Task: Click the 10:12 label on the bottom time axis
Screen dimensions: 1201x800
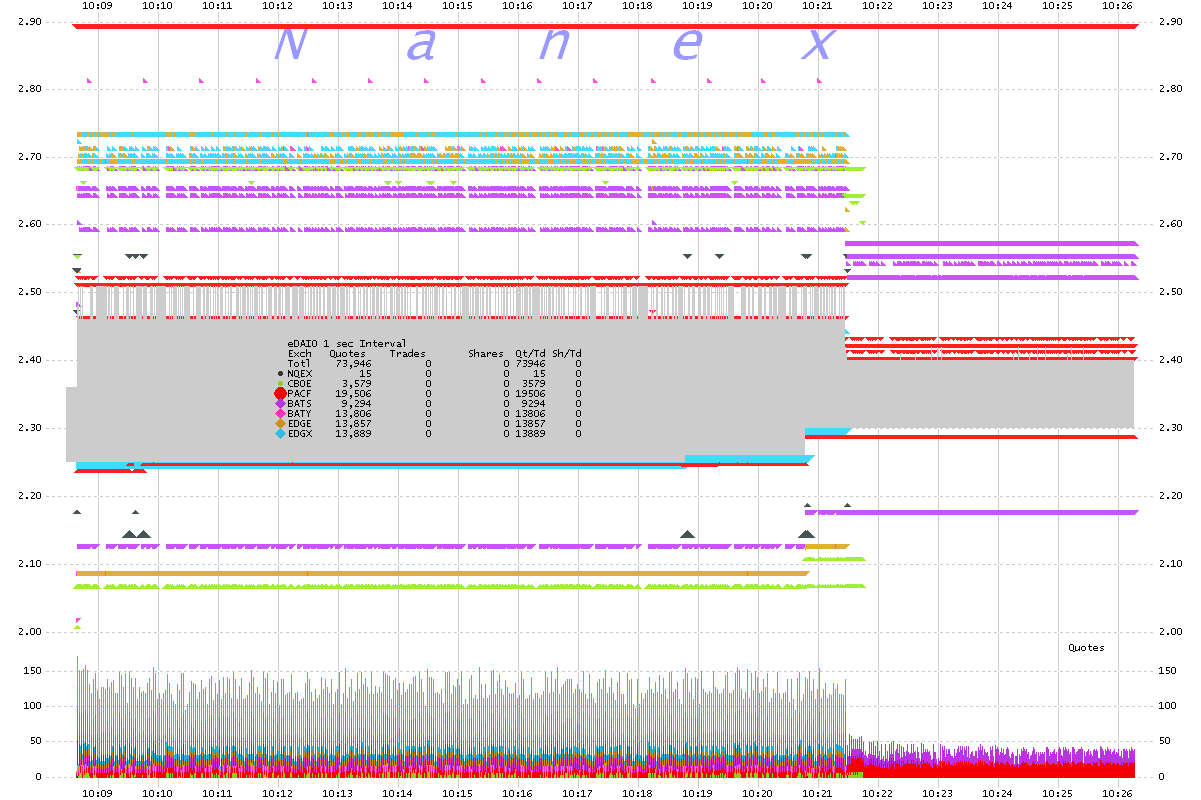Action: (277, 794)
